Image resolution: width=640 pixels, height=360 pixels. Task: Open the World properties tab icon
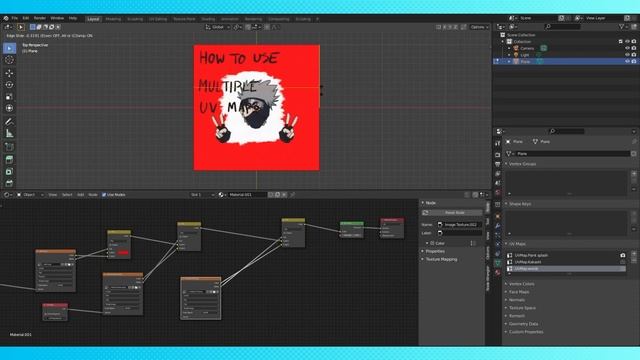point(498,192)
